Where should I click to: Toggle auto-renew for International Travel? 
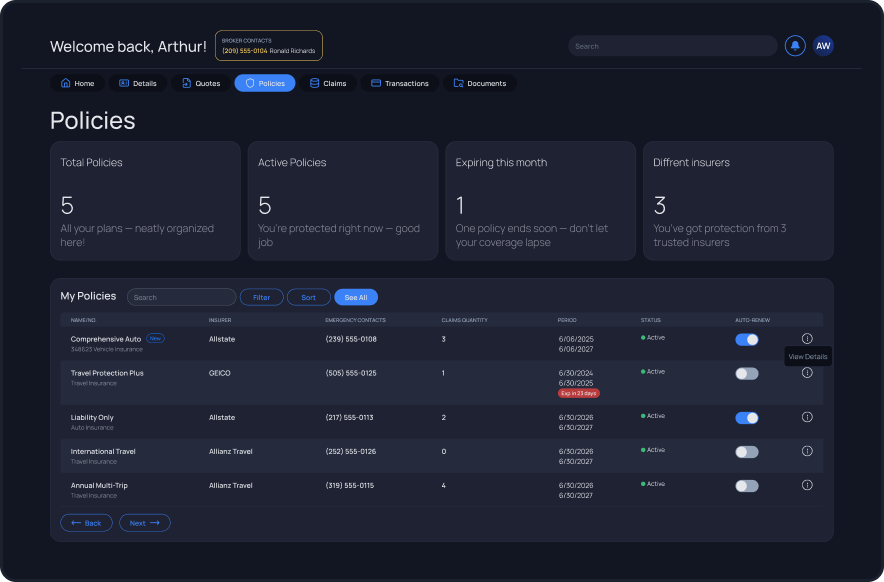point(747,452)
